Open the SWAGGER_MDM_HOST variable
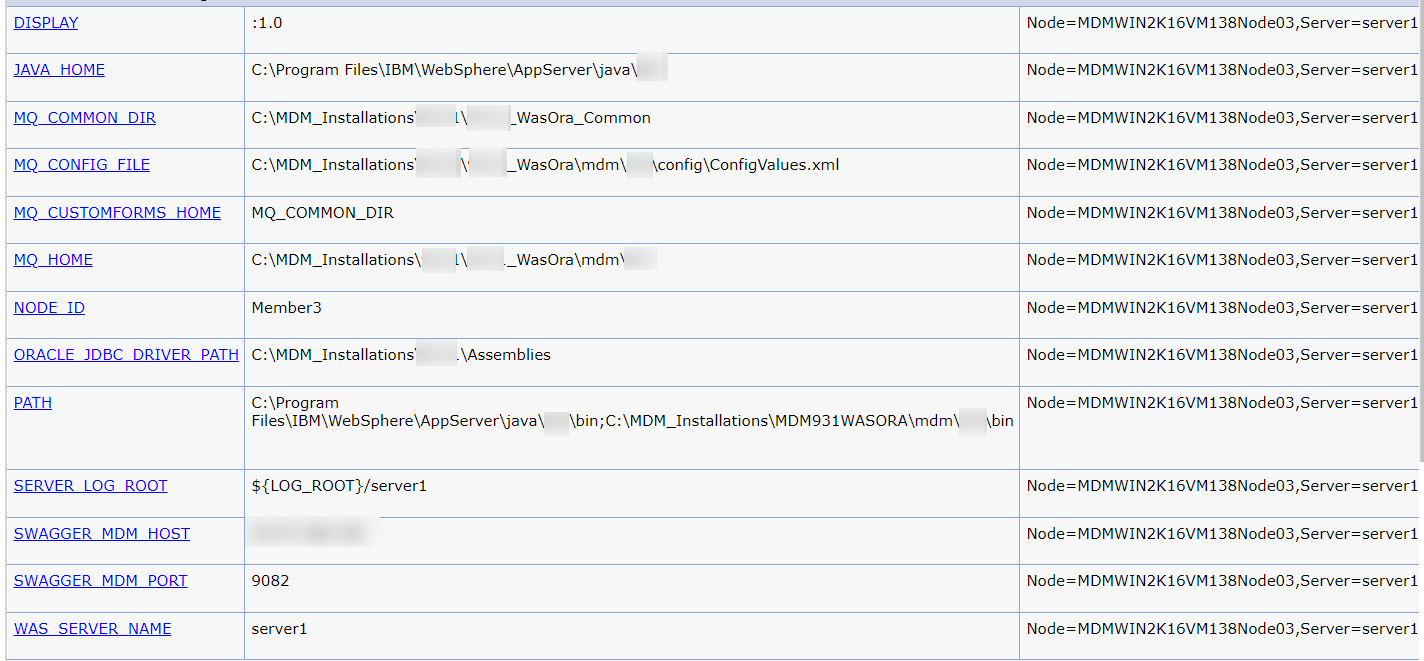 (x=102, y=534)
